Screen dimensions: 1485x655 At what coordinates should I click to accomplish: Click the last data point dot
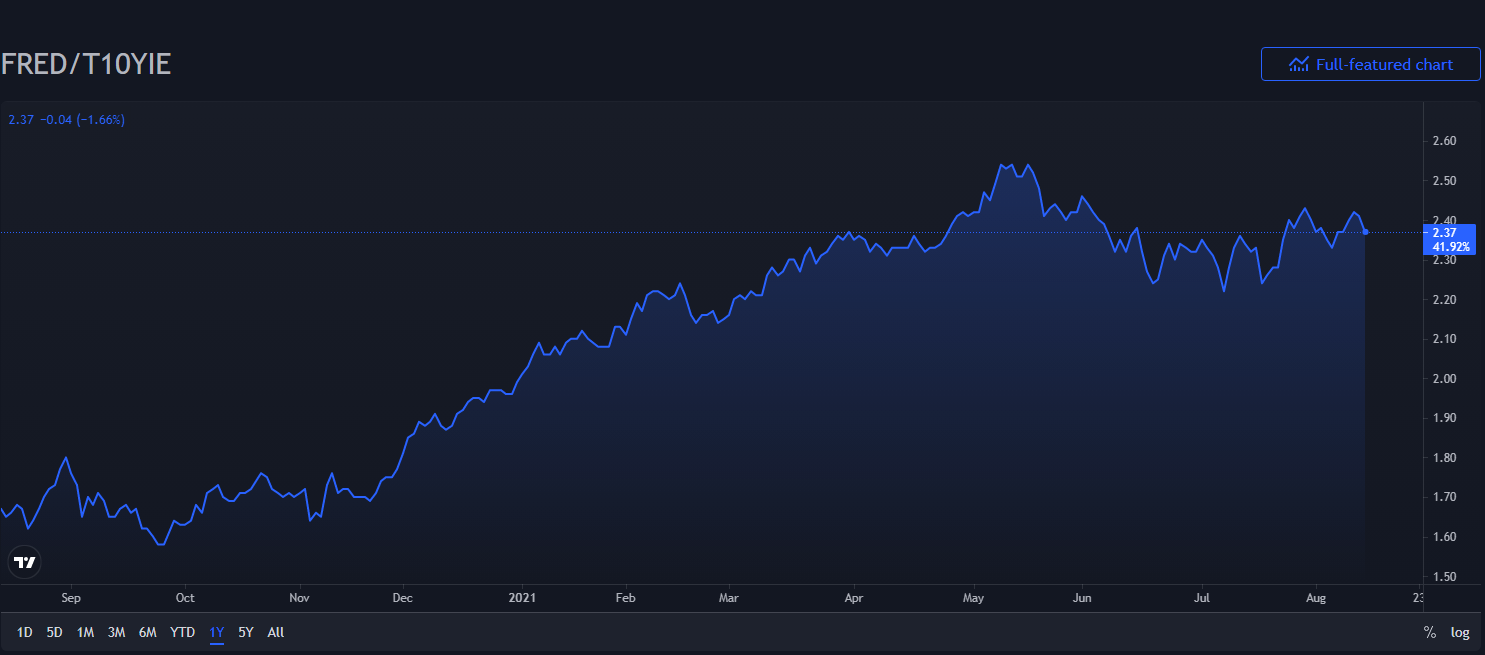[x=1366, y=232]
